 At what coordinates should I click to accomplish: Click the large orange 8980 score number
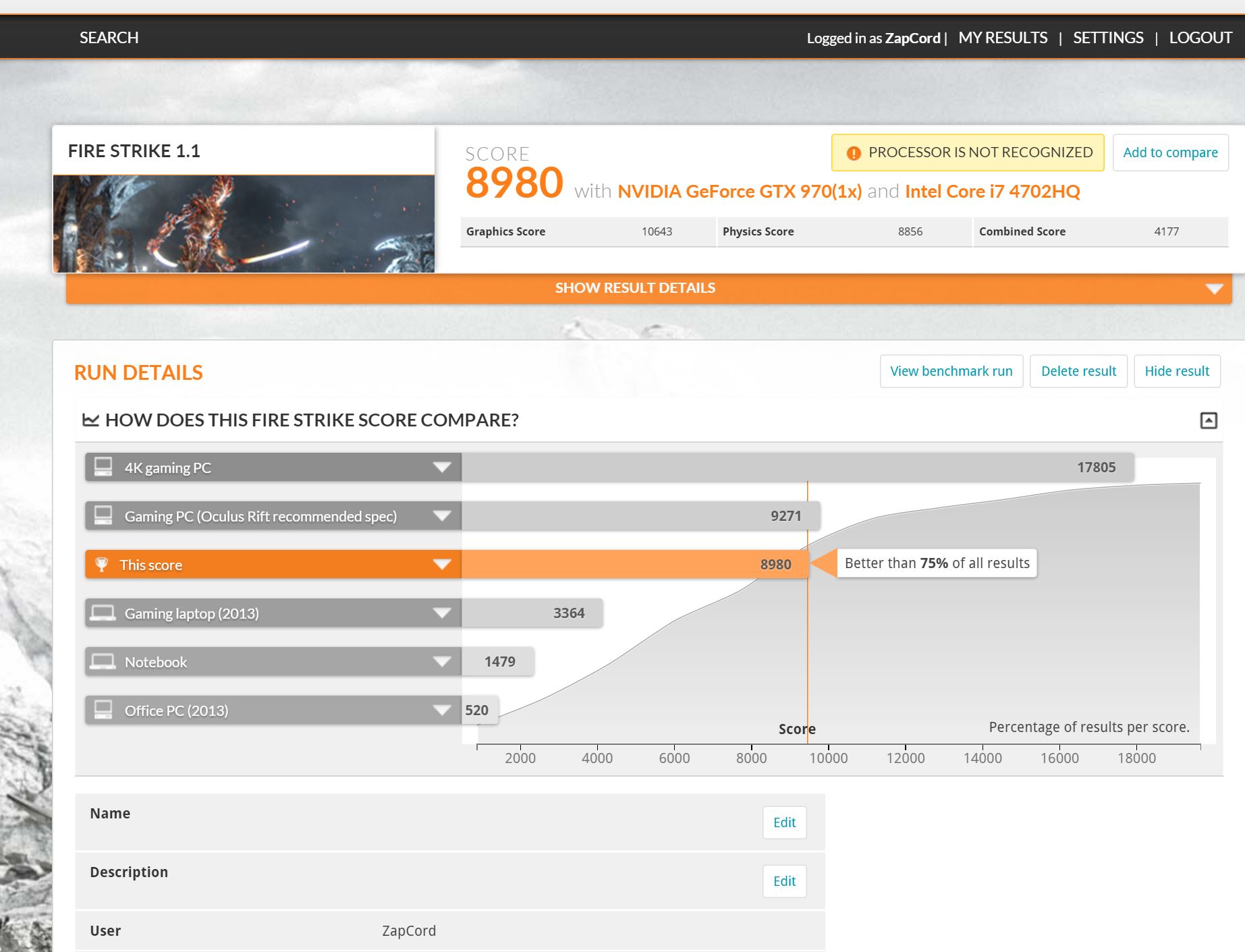[514, 183]
